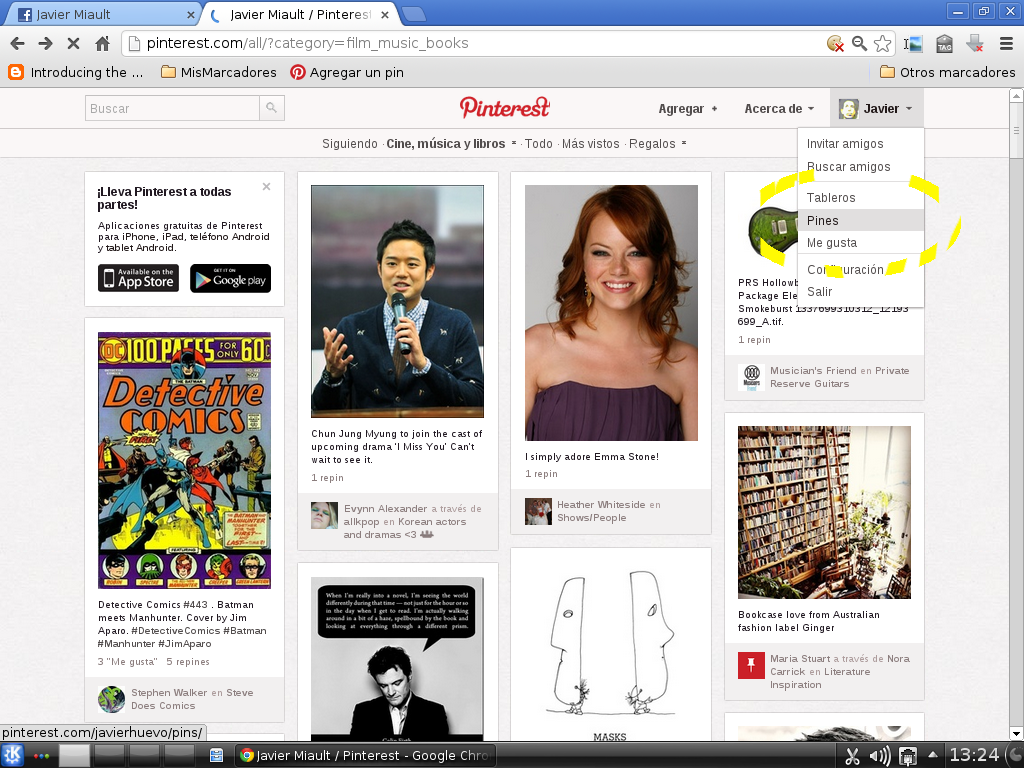Click the blocked cookies icon in address bar
The width and height of the screenshot is (1024, 768).
835,44
